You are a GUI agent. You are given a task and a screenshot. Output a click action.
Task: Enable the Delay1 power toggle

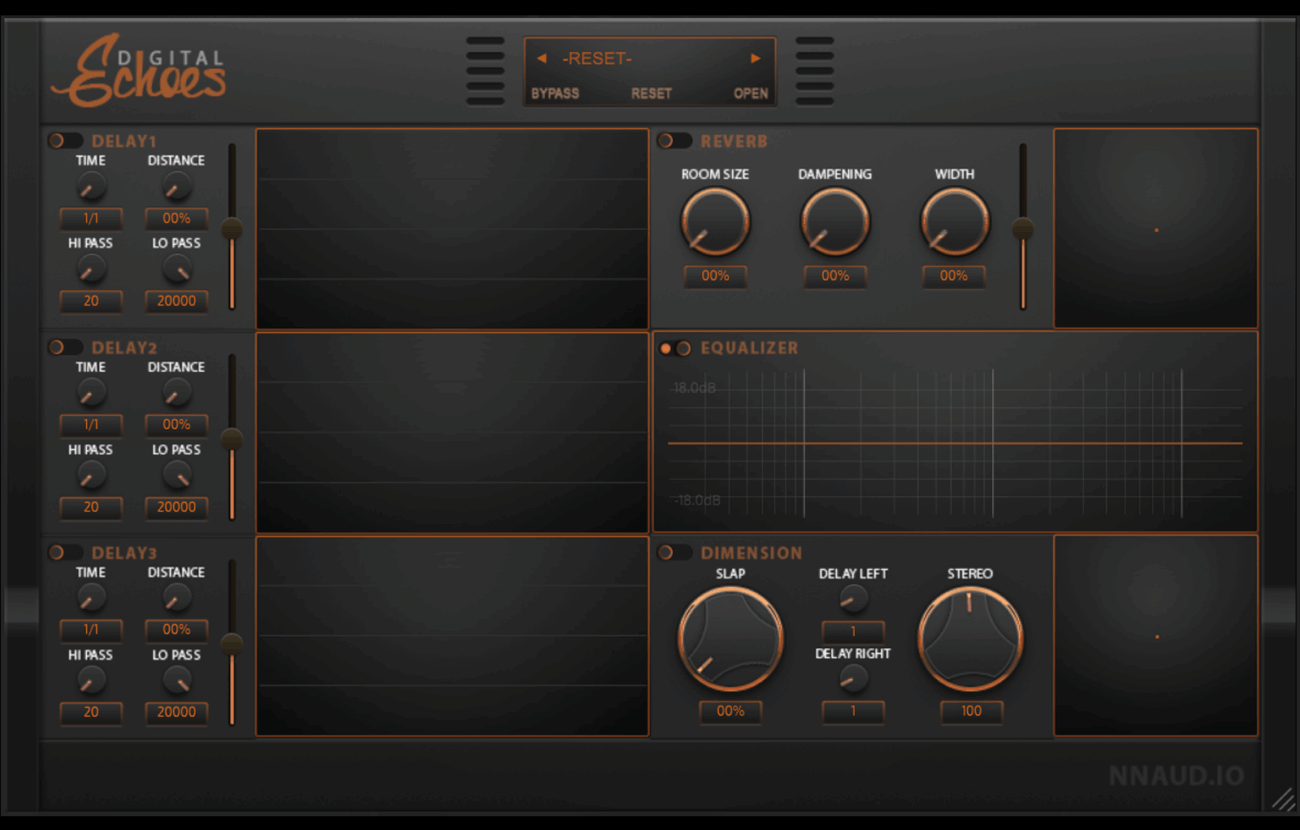(x=65, y=141)
